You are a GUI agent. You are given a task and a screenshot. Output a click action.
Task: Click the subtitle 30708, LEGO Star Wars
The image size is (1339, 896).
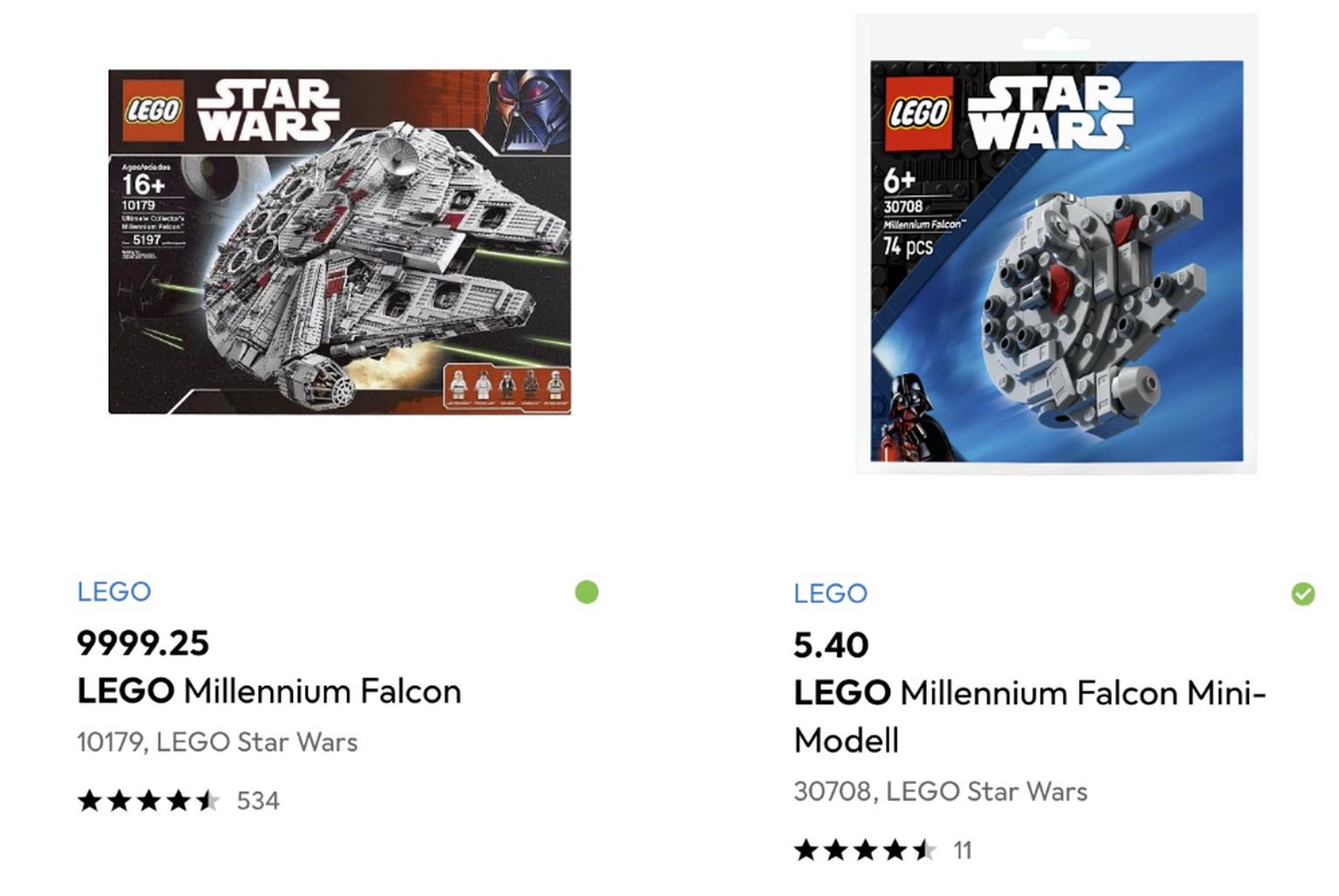[940, 791]
